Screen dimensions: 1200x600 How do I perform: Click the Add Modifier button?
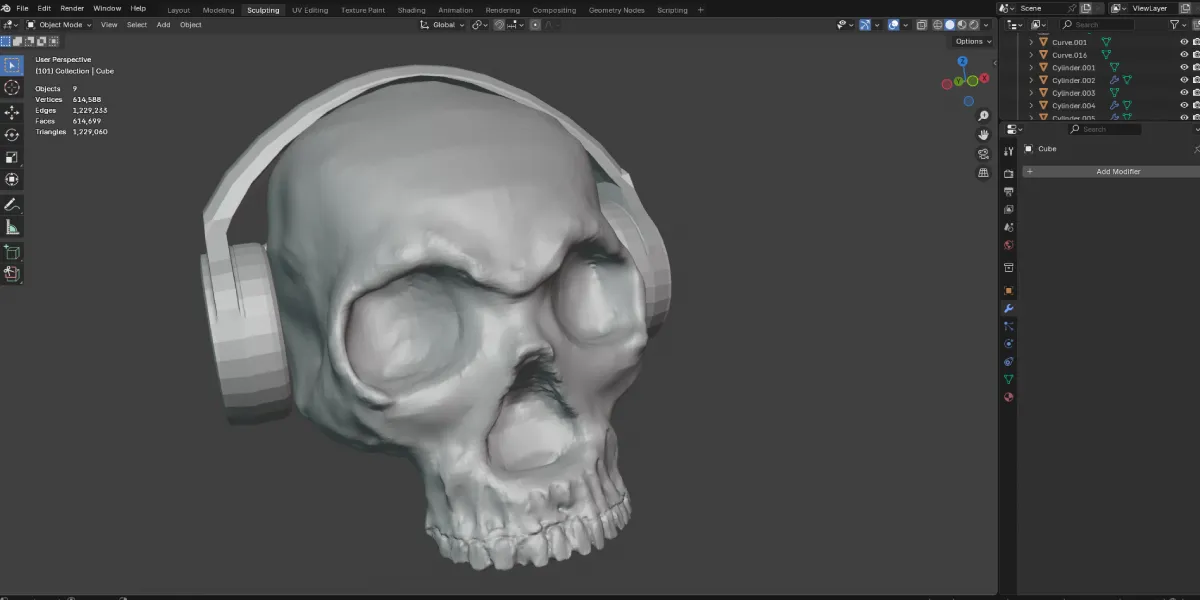point(1118,171)
